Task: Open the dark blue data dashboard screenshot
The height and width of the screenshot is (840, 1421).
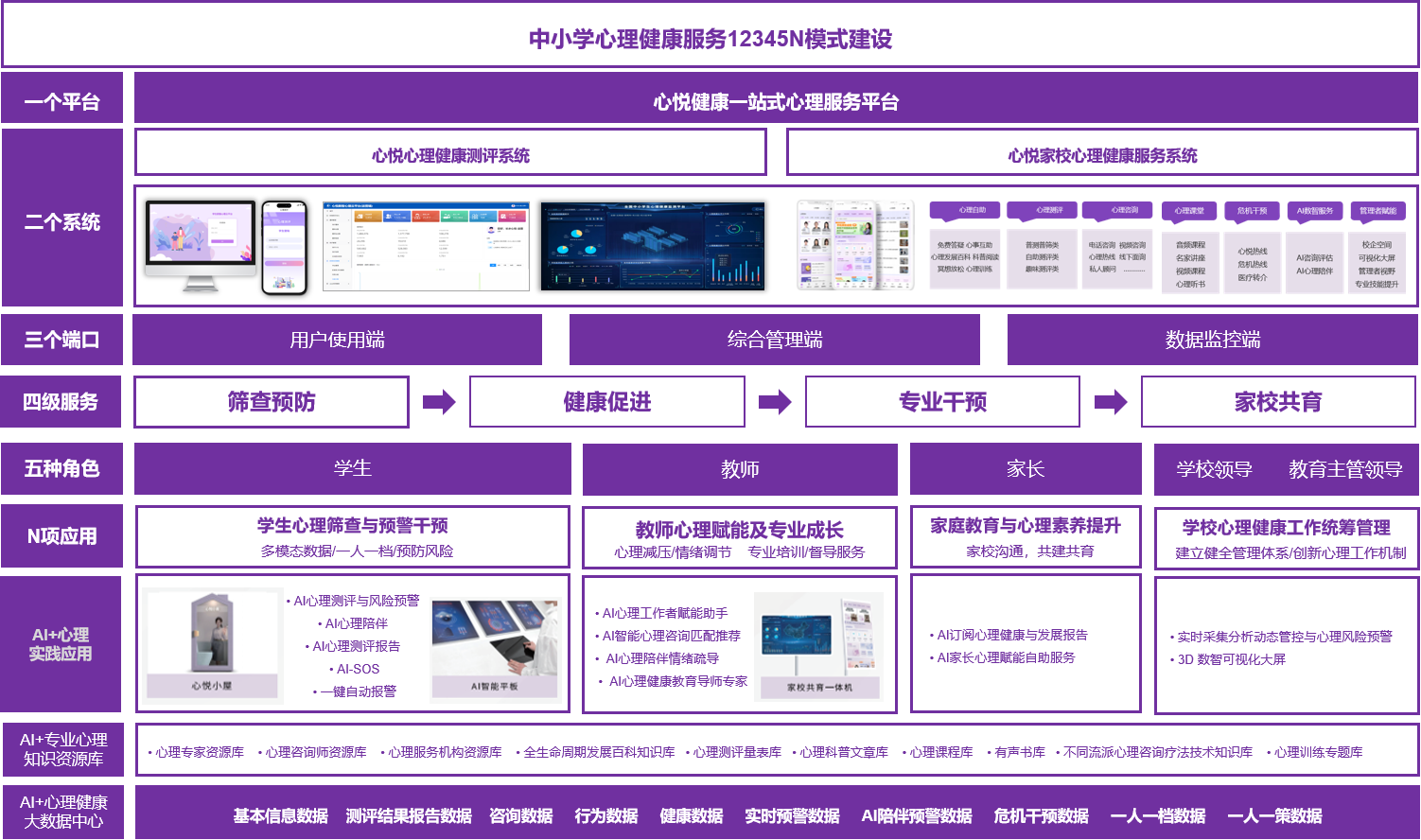Action: (x=653, y=245)
